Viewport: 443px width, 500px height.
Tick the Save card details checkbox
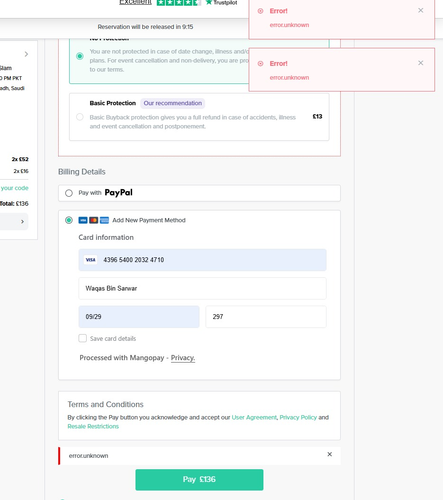tap(83, 338)
